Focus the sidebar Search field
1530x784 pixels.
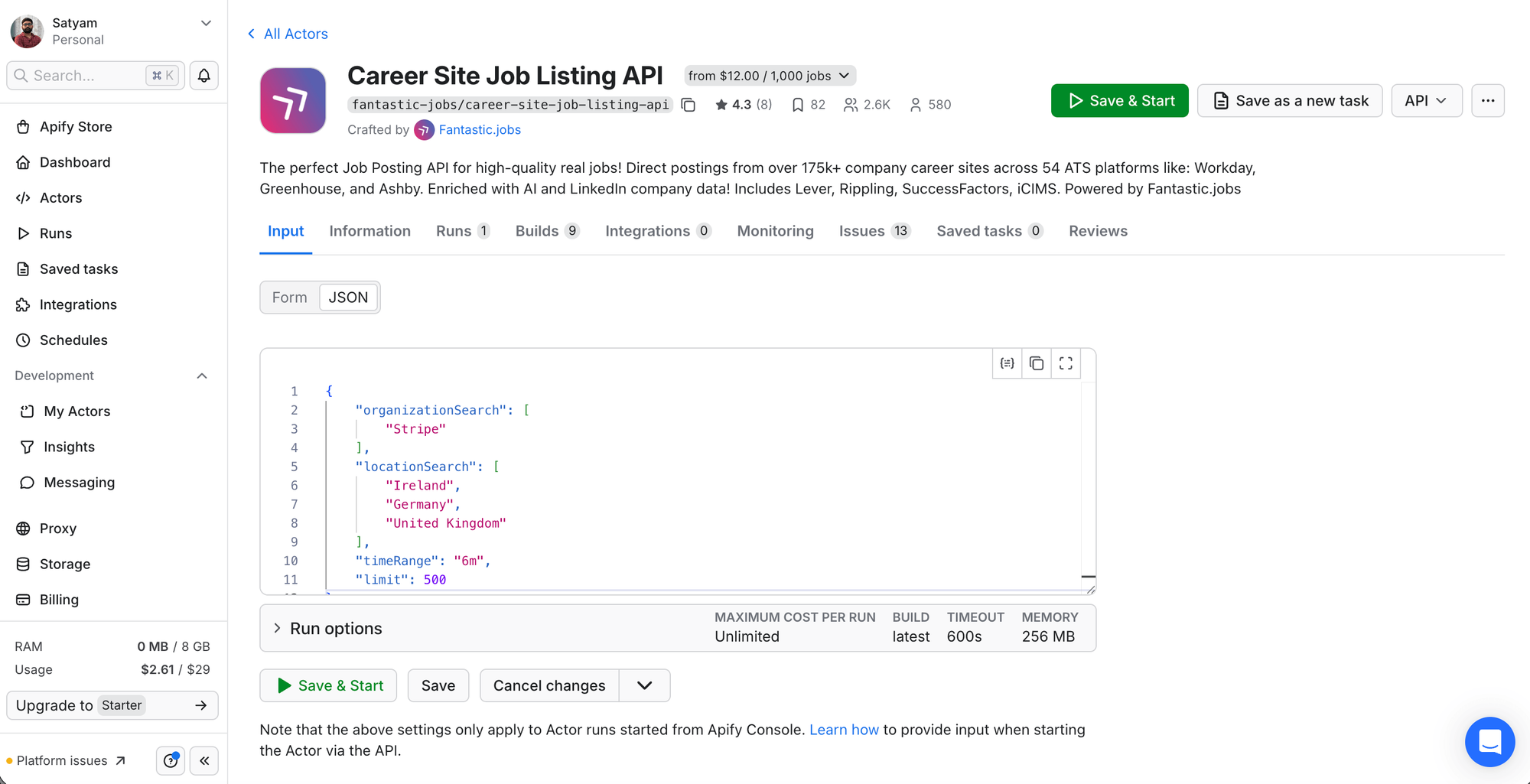point(96,76)
